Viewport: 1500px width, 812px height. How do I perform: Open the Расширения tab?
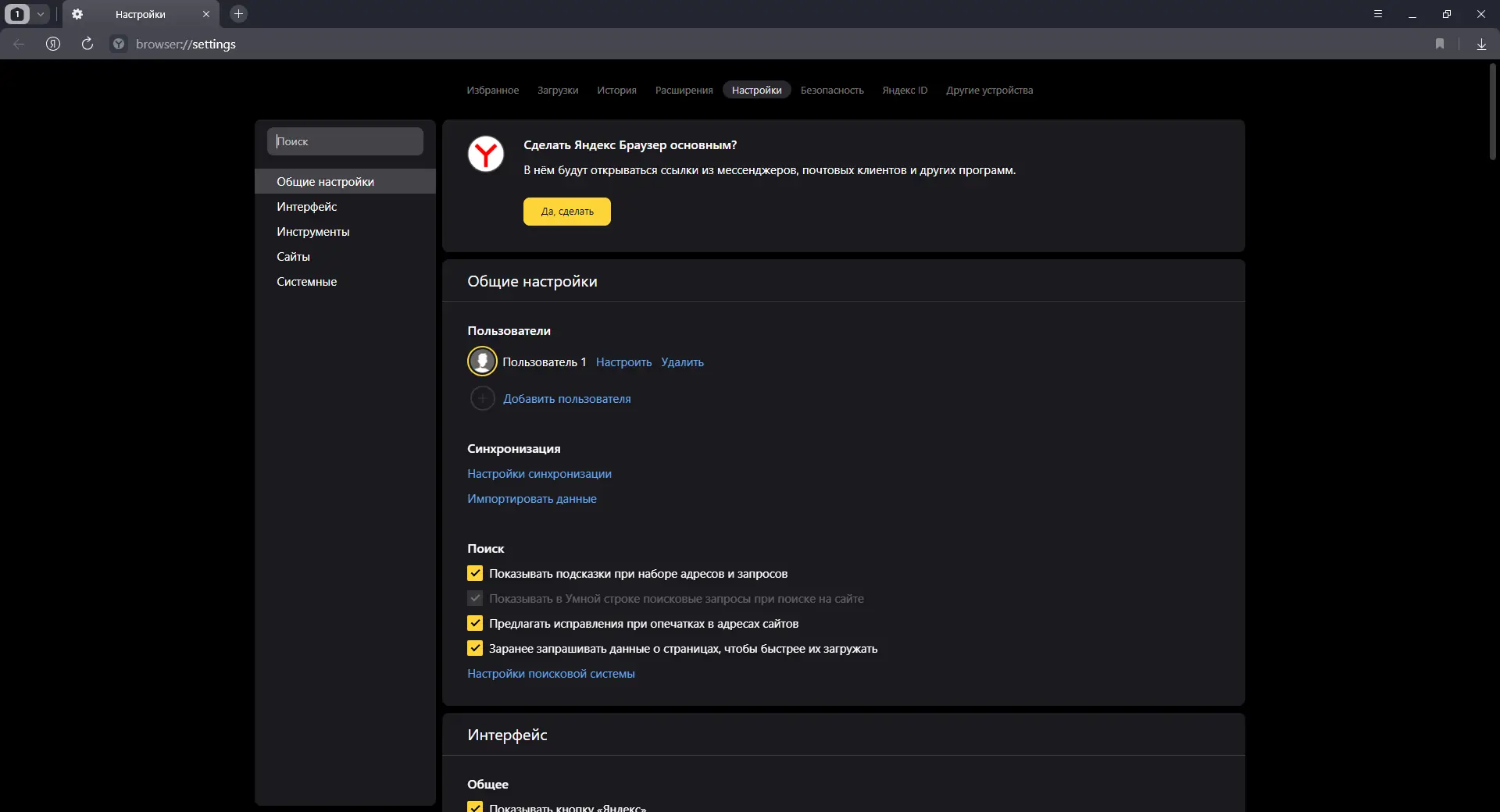(x=684, y=90)
